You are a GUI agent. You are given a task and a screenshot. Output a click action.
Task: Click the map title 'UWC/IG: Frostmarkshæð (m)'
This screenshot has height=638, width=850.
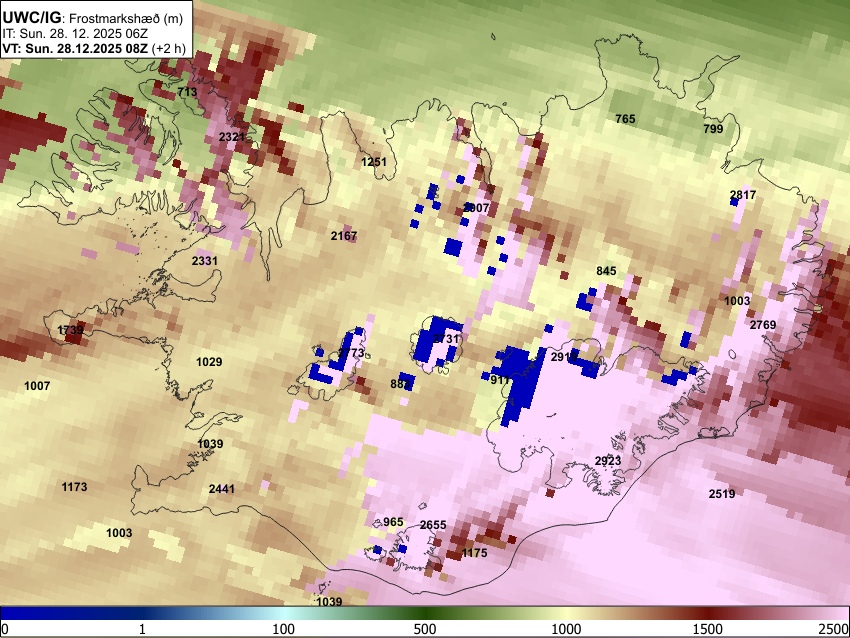coord(93,18)
